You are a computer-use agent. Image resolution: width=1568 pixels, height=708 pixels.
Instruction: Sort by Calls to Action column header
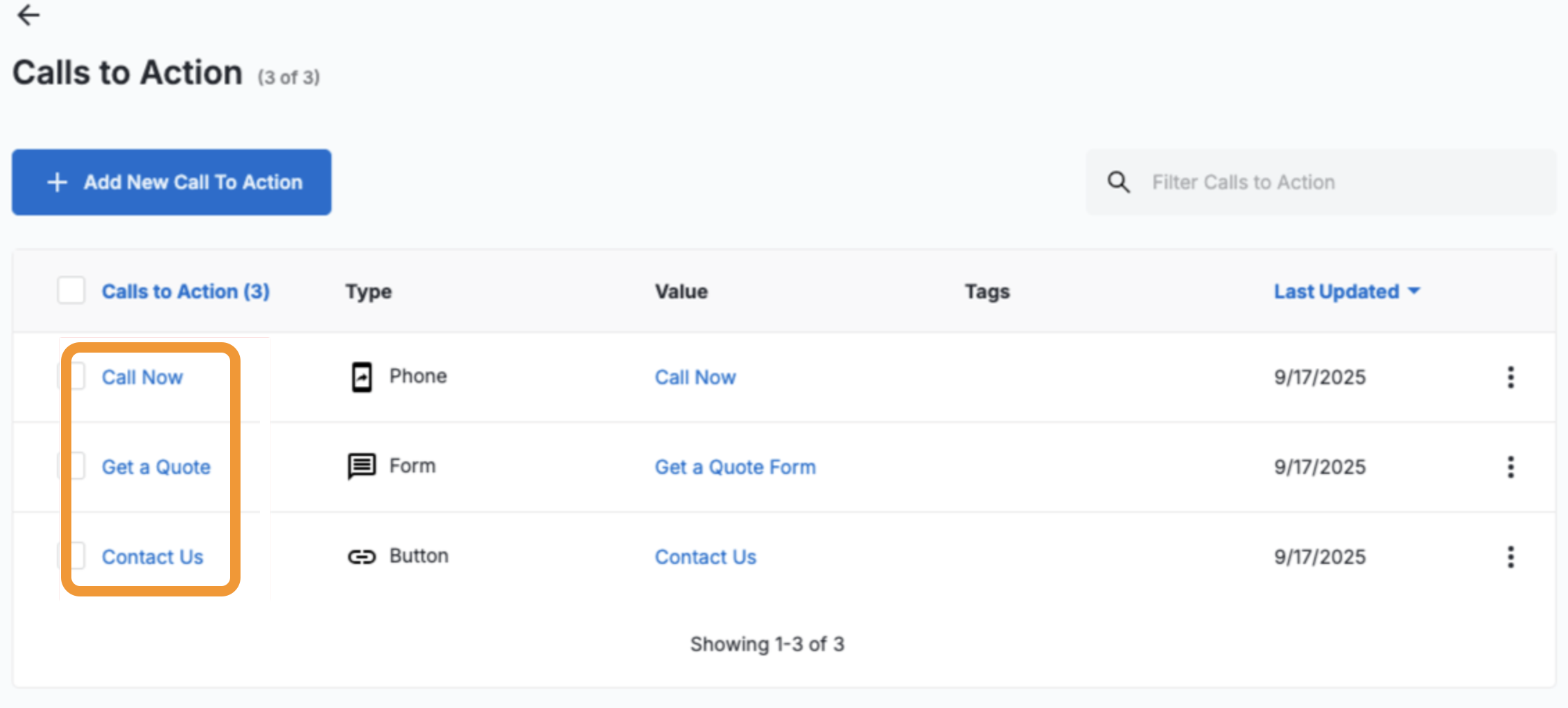tap(185, 292)
